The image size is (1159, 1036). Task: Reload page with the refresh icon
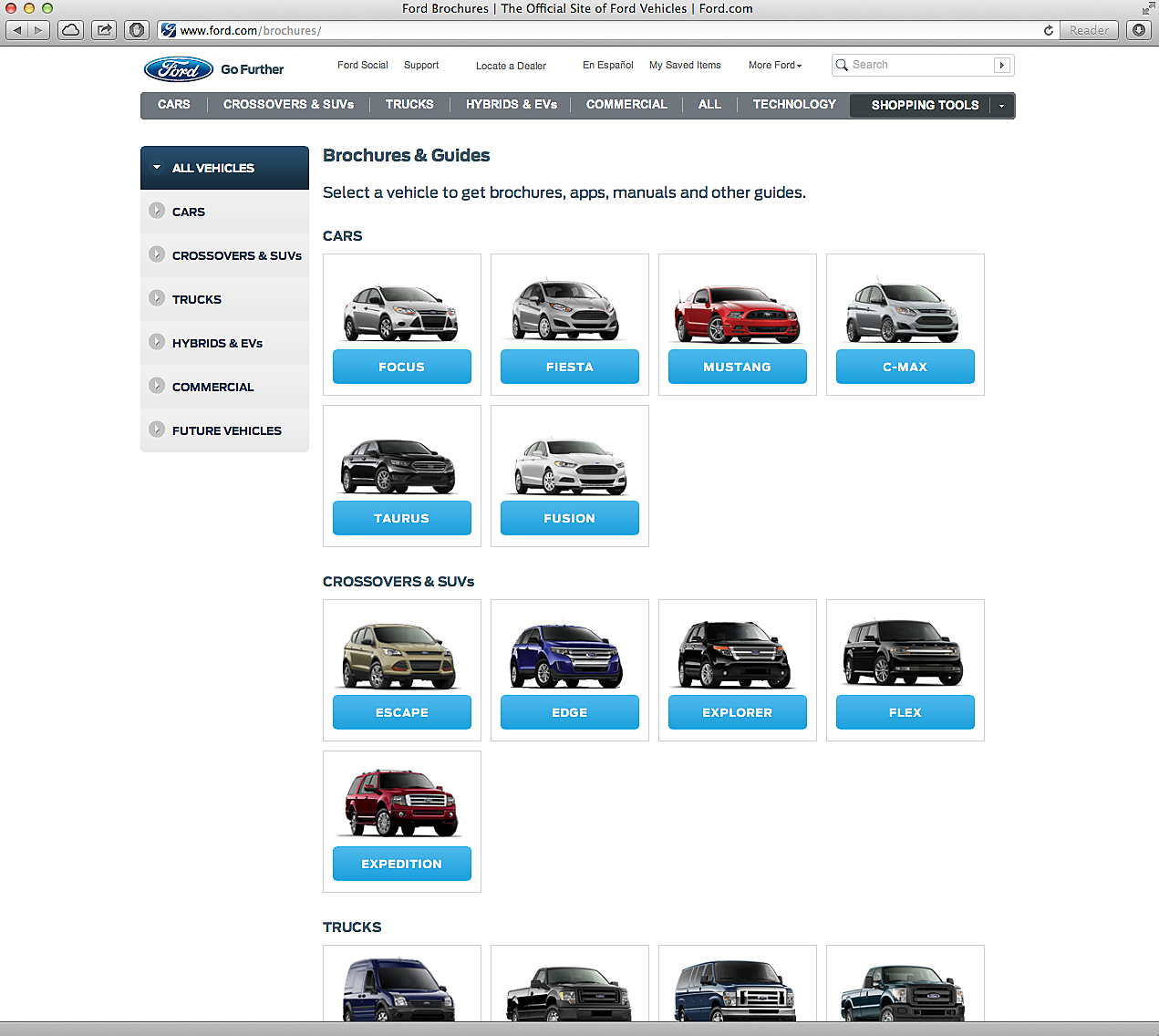tap(1049, 30)
